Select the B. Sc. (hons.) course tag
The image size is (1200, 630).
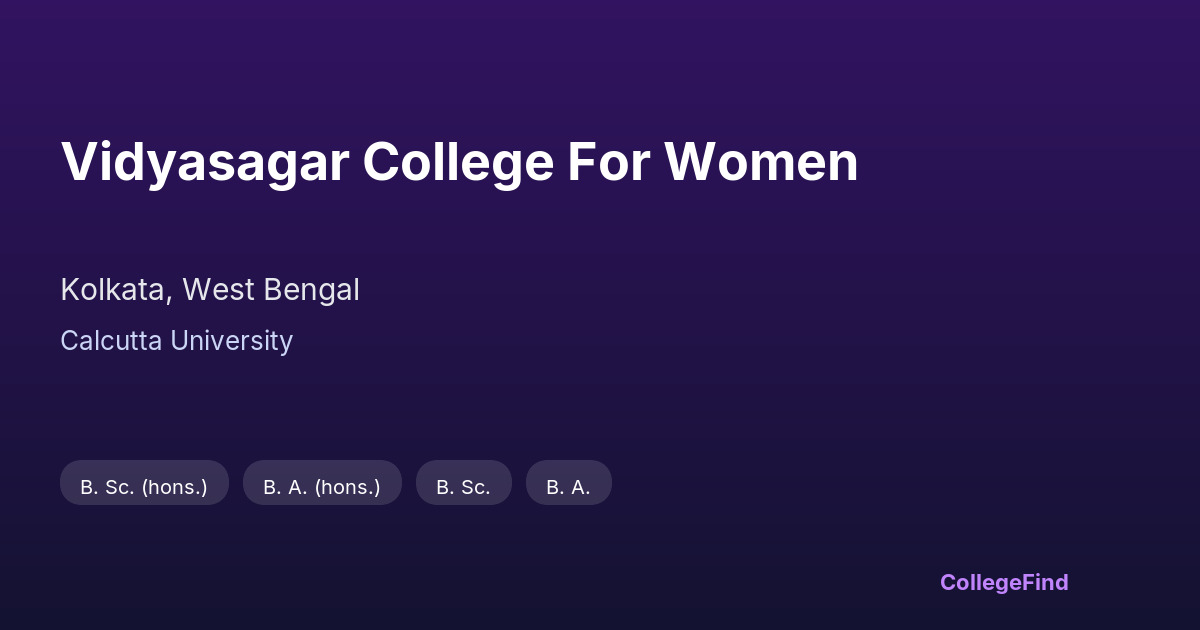(144, 487)
